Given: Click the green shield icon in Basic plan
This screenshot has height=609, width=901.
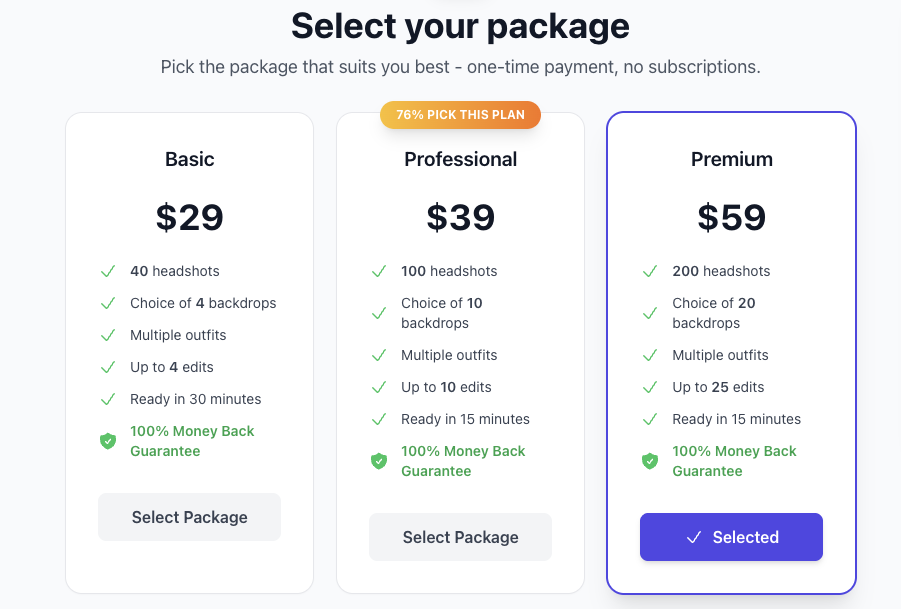Looking at the screenshot, I should pos(108,441).
